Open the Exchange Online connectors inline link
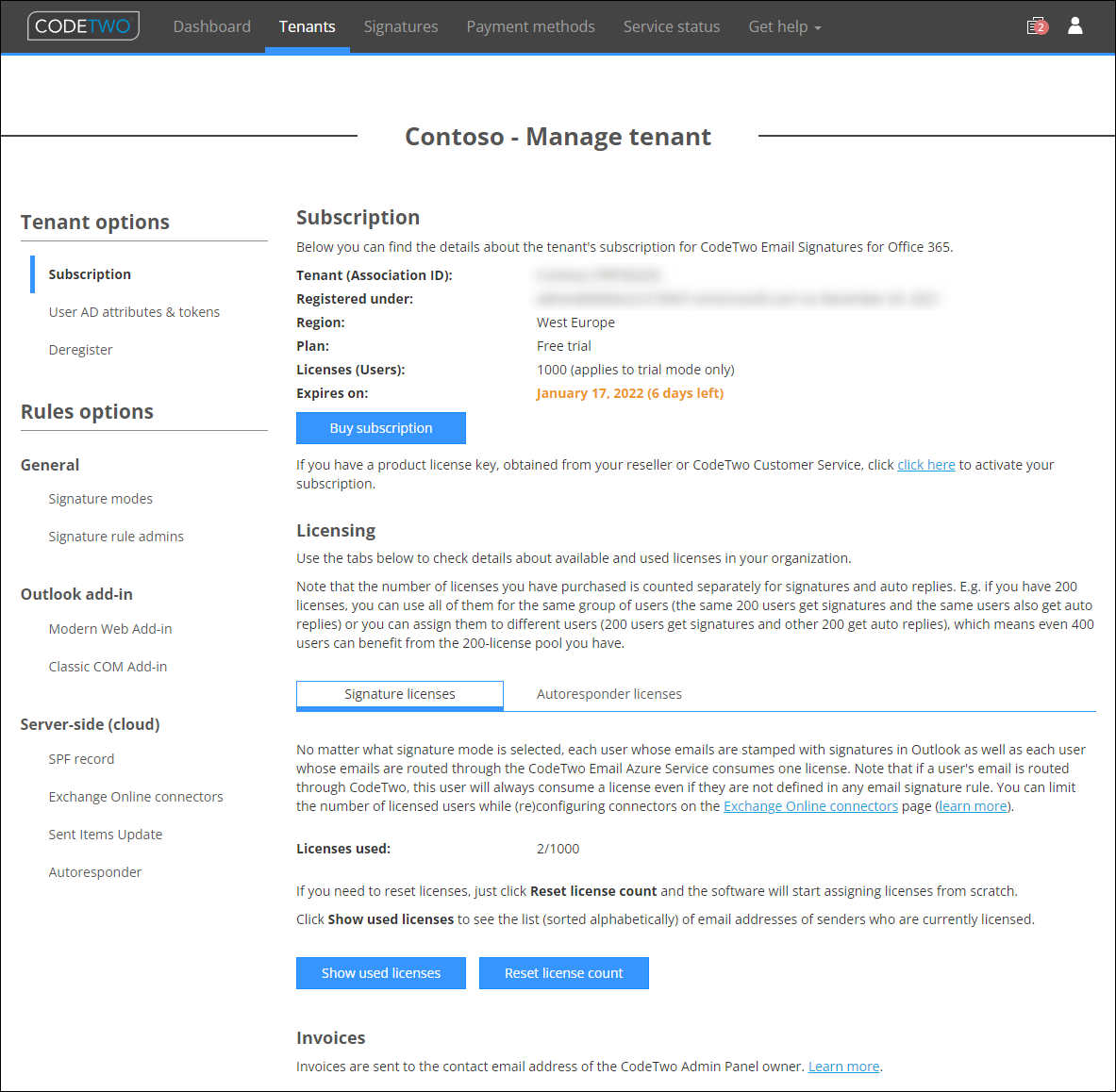The image size is (1116, 1092). click(810, 806)
